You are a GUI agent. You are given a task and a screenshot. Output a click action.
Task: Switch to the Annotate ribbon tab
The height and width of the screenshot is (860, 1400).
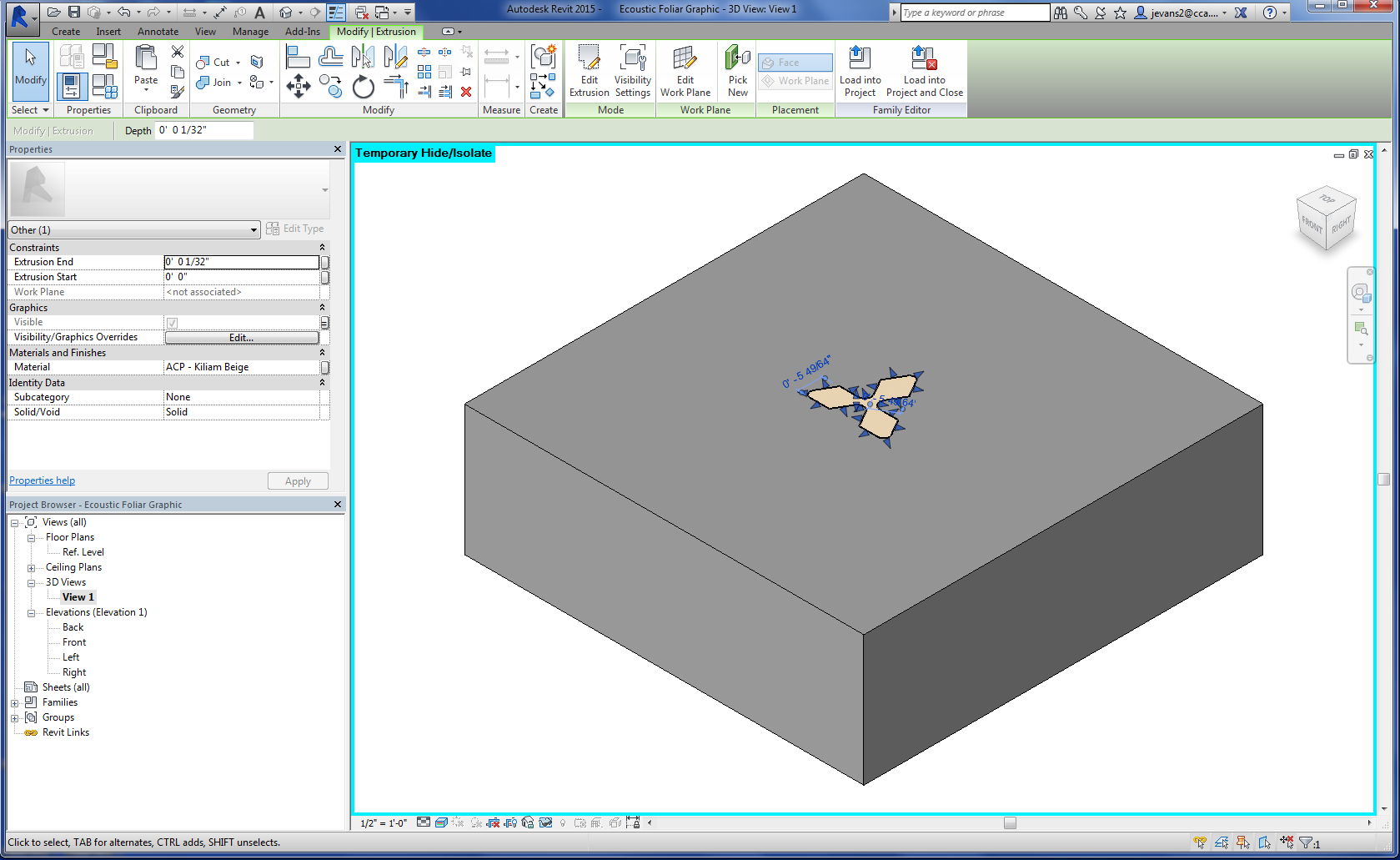click(158, 31)
